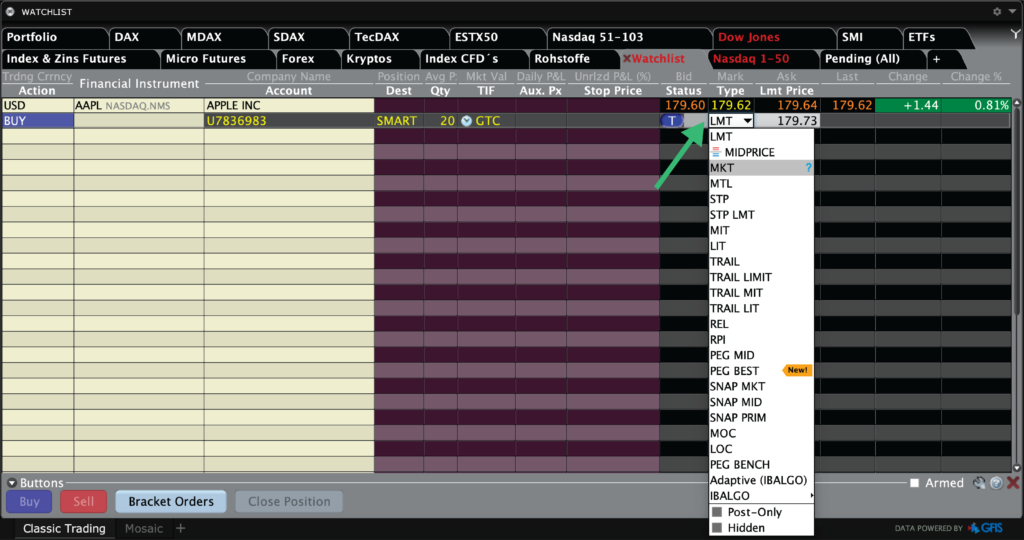Open the Forex tab
1024x540 pixels.
pyautogui.click(x=306, y=59)
